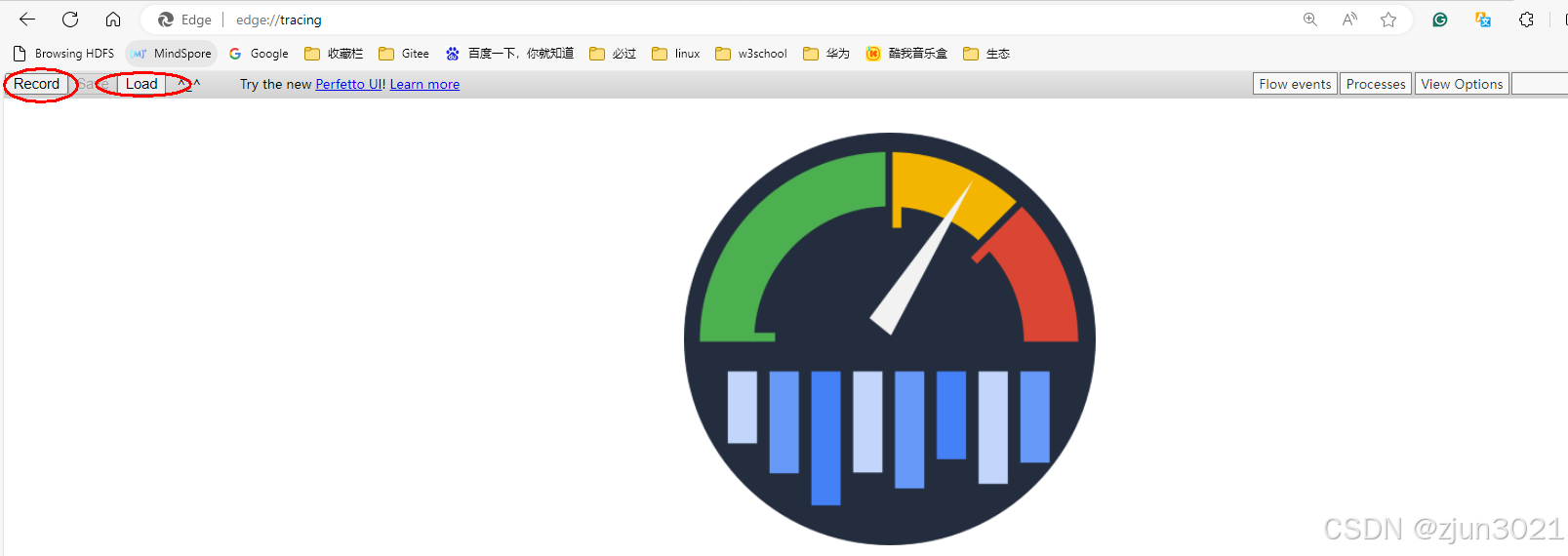Open the 收藏栏 bookmark folder

coord(334,54)
